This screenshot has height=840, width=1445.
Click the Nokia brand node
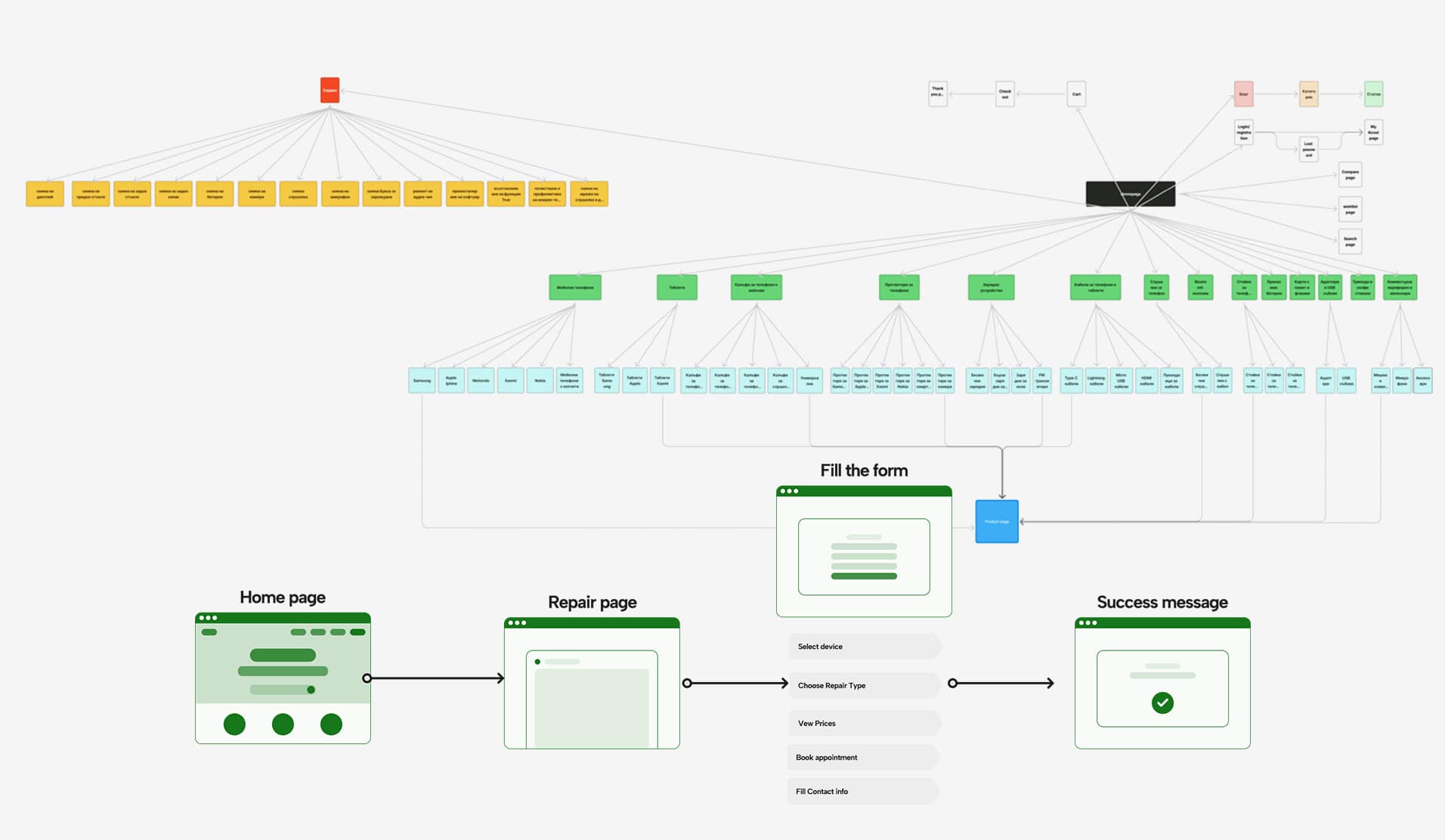click(540, 380)
